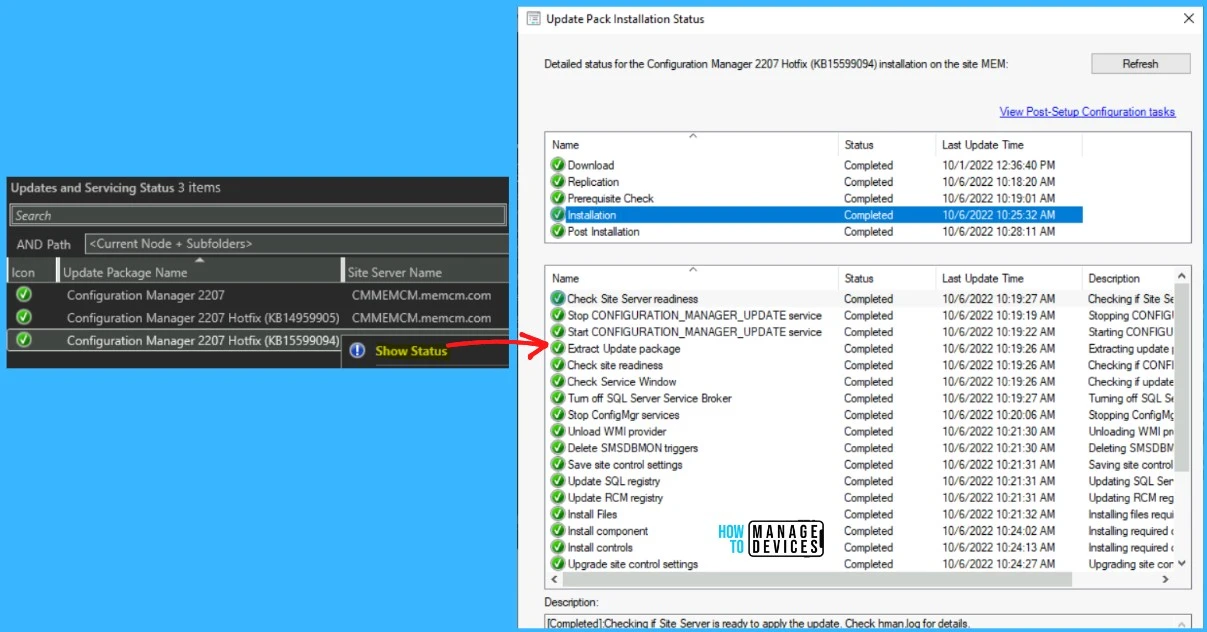Click the horizontal scrollbar right arrow
This screenshot has height=632, width=1207.
coord(1166,580)
